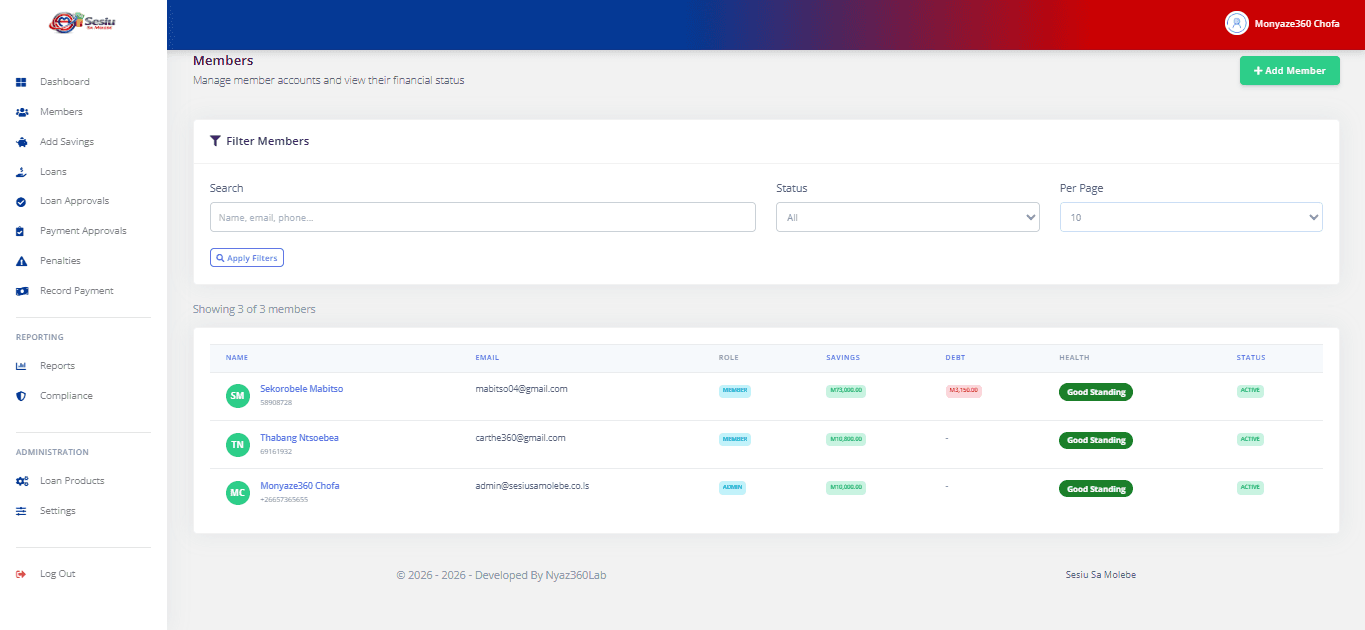
Task: Open Loan Approvals in the sidebar
Action: [74, 201]
